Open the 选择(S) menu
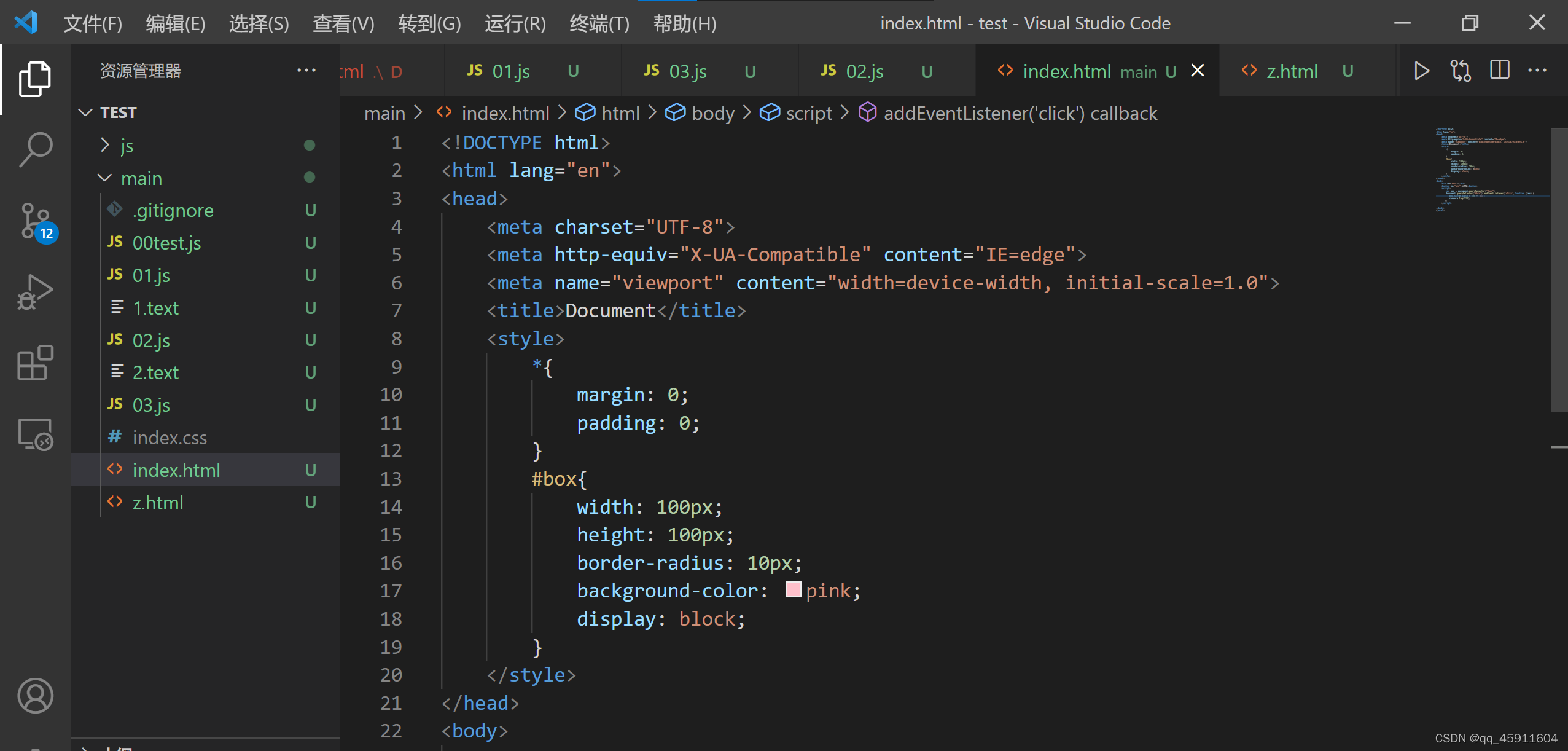This screenshot has width=1568, height=751. 259,23
